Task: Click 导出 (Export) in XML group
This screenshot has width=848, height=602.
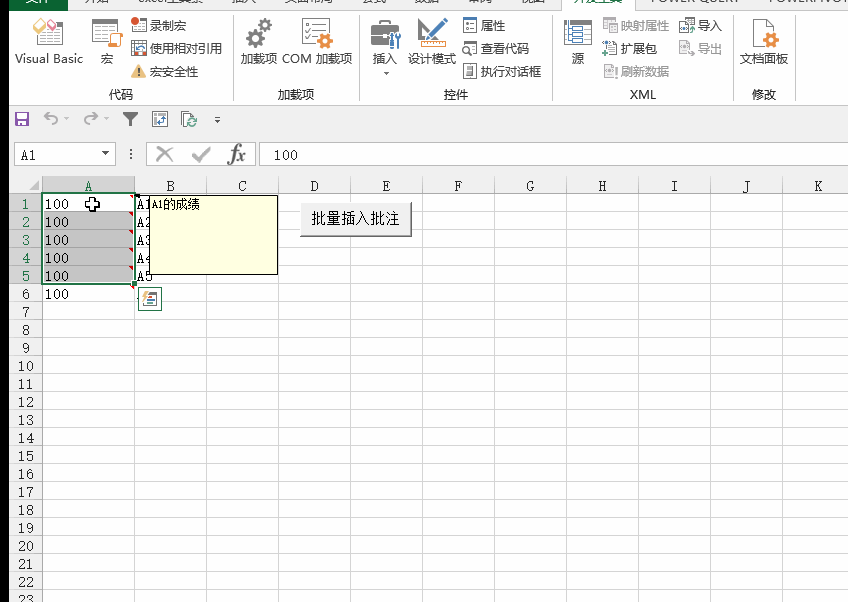Action: click(x=700, y=48)
